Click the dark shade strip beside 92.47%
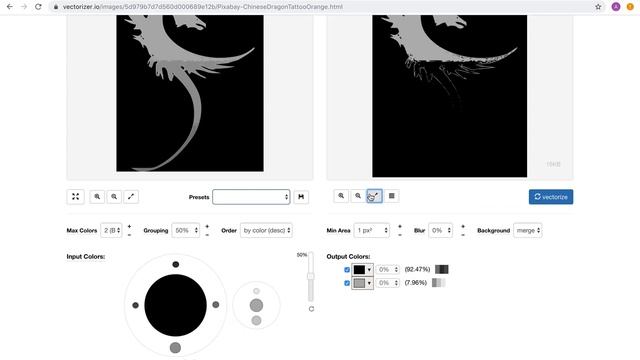Image resolution: width=640 pixels, height=360 pixels. click(442, 269)
